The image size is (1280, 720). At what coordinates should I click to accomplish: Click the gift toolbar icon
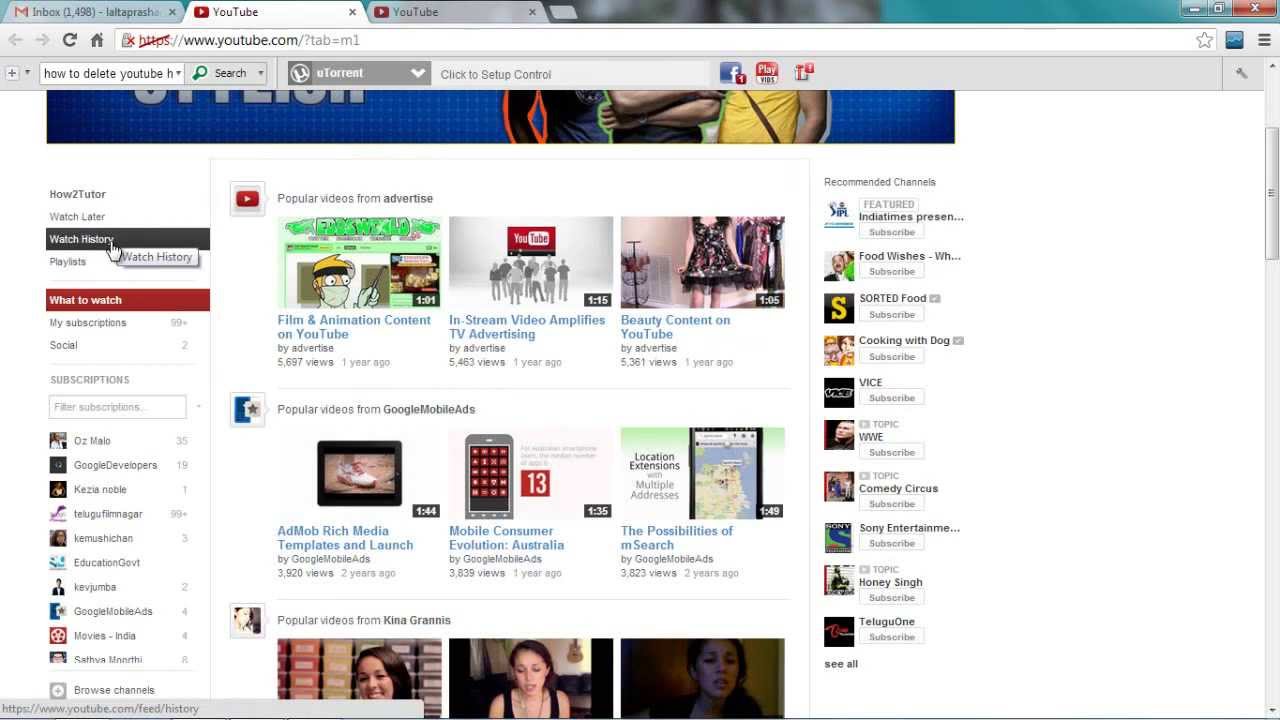click(803, 73)
